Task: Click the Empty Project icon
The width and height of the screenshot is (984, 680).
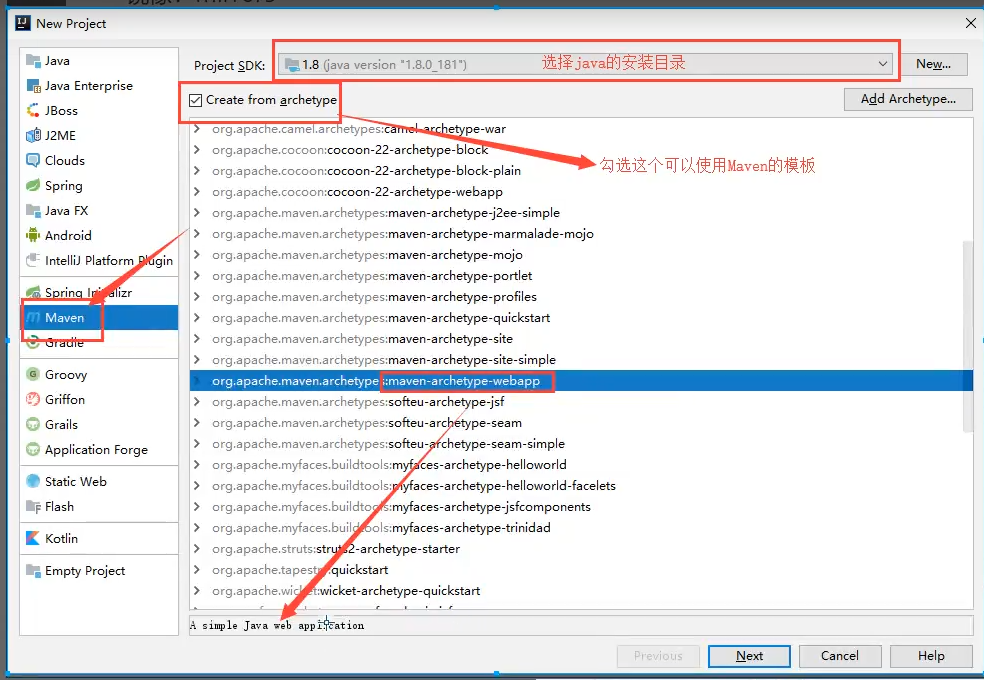Action: point(33,570)
